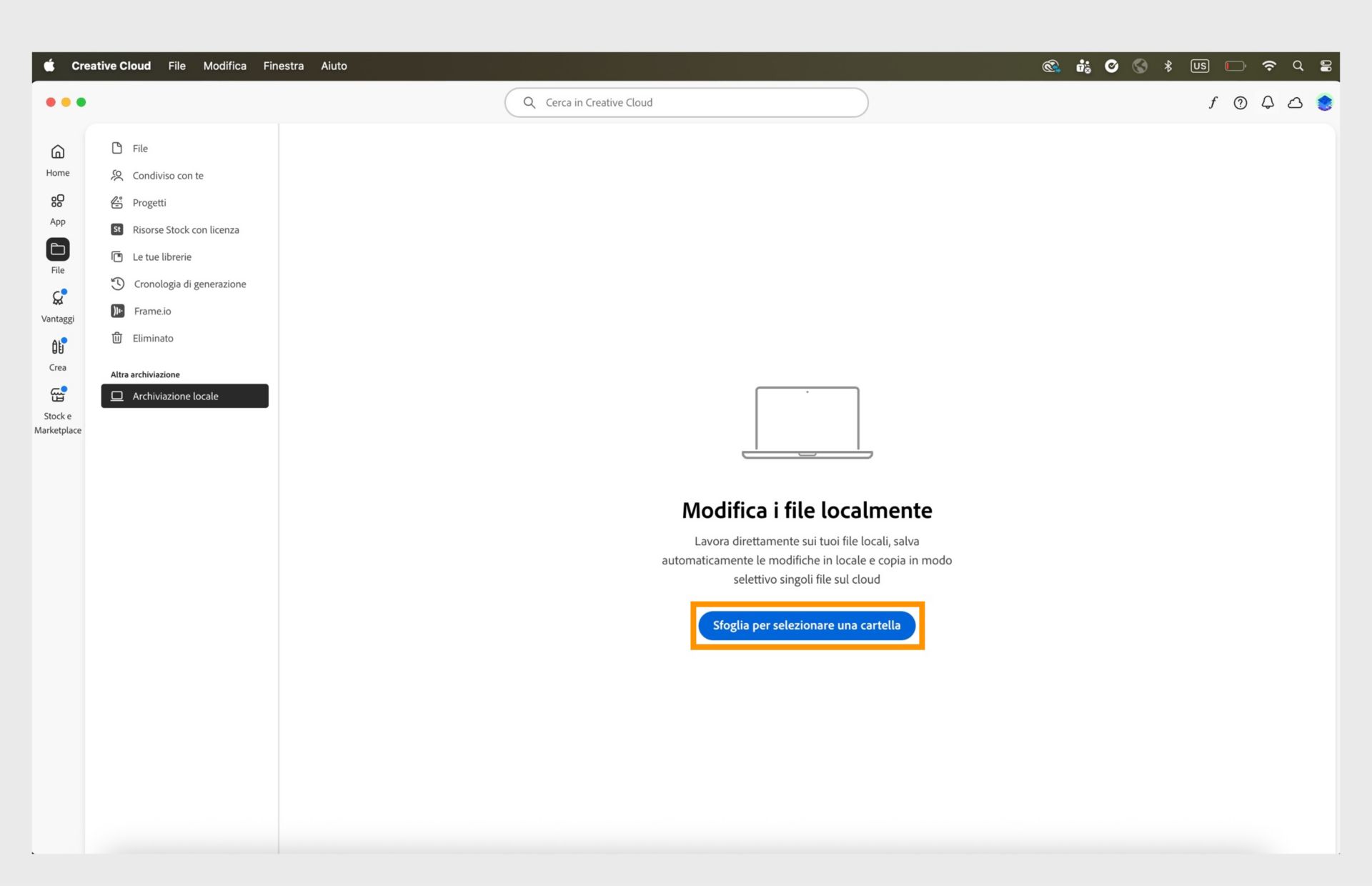Open the help question mark icon
This screenshot has height=886, width=1372.
click(1241, 103)
